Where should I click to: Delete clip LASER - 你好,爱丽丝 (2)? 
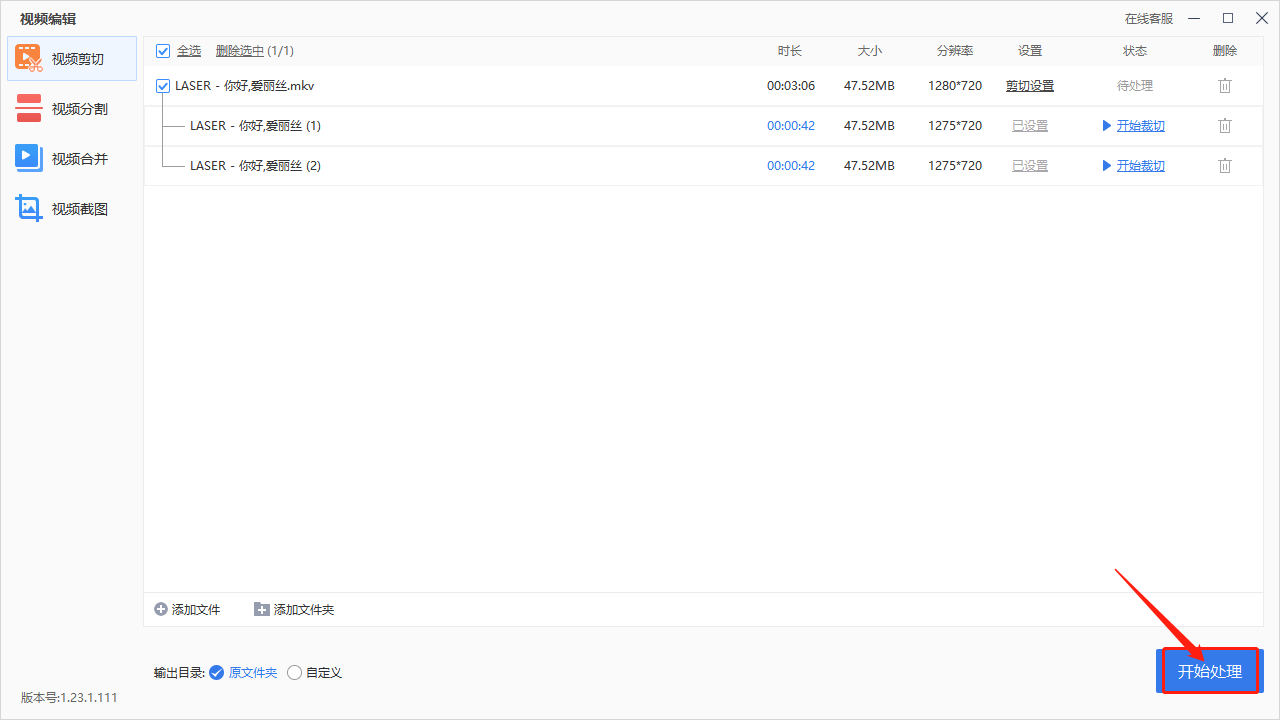click(x=1225, y=166)
